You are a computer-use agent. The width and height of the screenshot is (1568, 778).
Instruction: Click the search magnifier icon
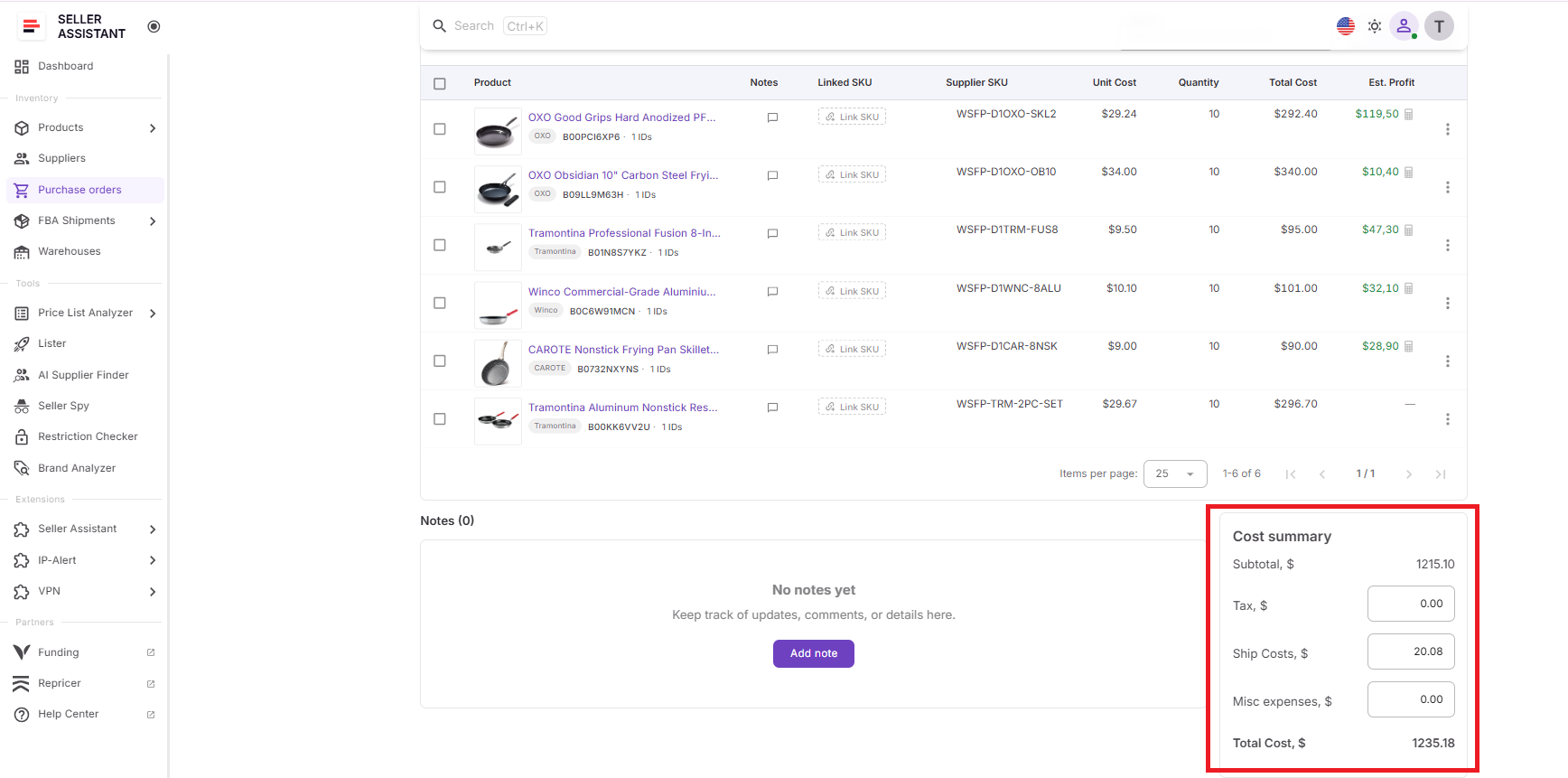440,26
